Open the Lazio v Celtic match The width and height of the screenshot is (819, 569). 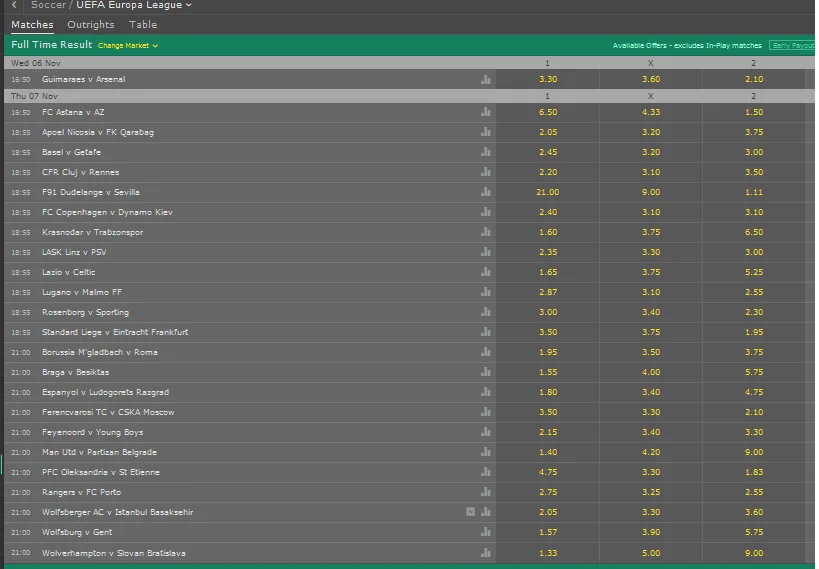(68, 272)
